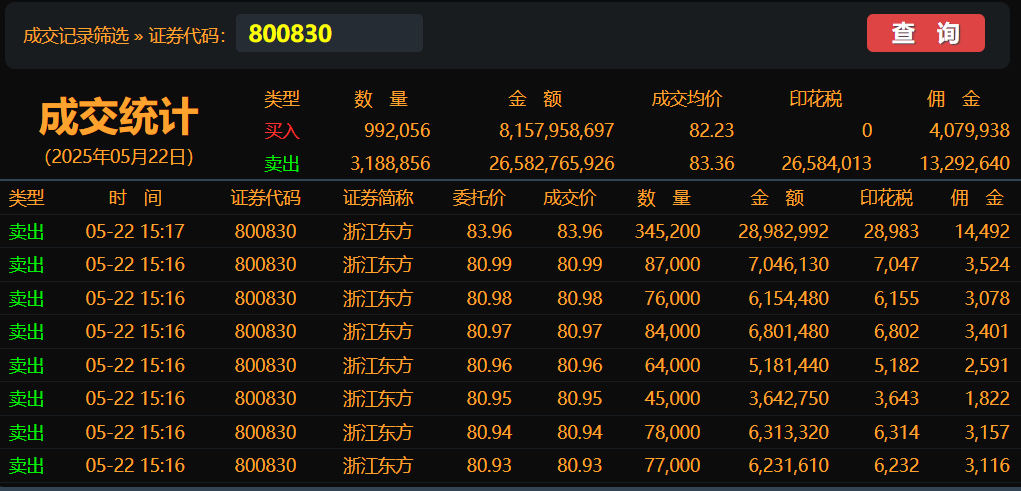Select the amount 6,801,480 cell
Image resolution: width=1021 pixels, height=491 pixels.
click(789, 331)
